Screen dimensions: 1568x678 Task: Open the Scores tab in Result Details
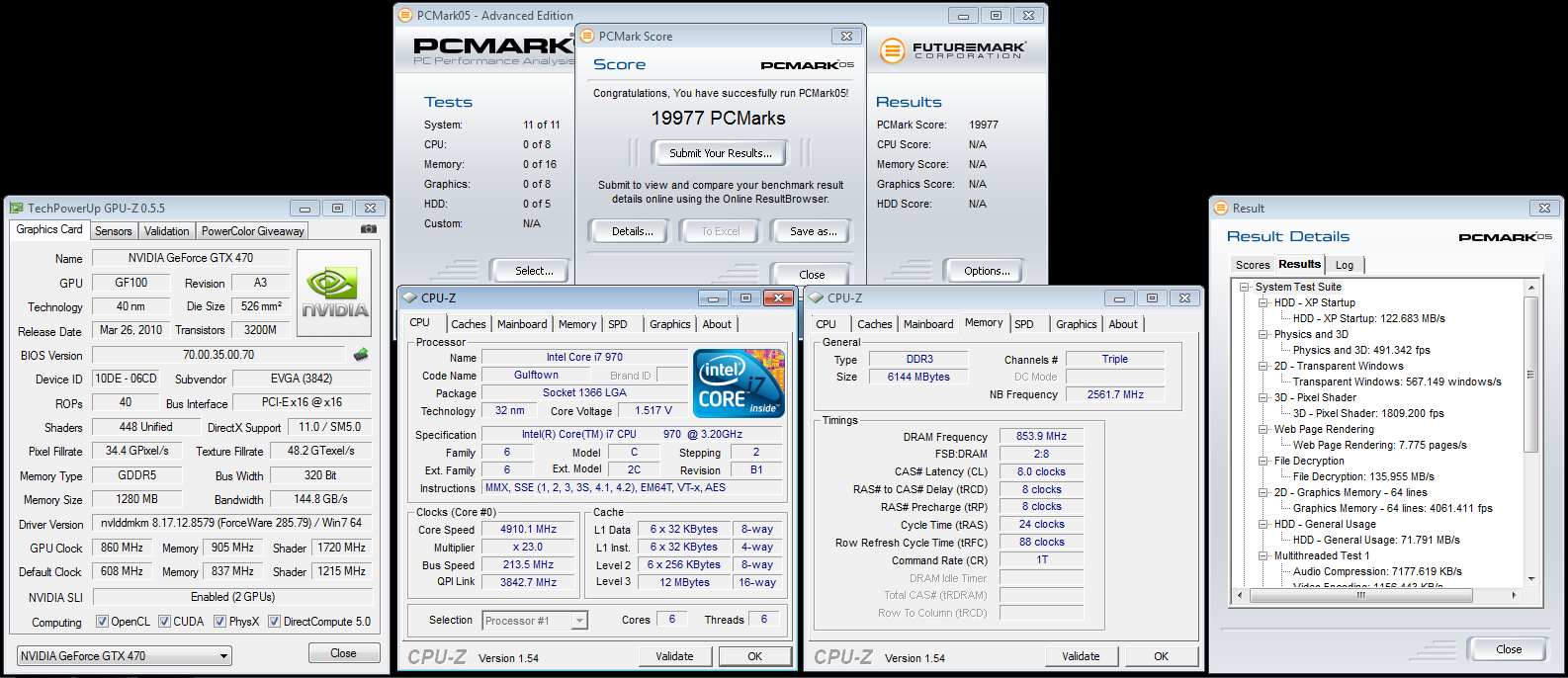tap(1253, 265)
